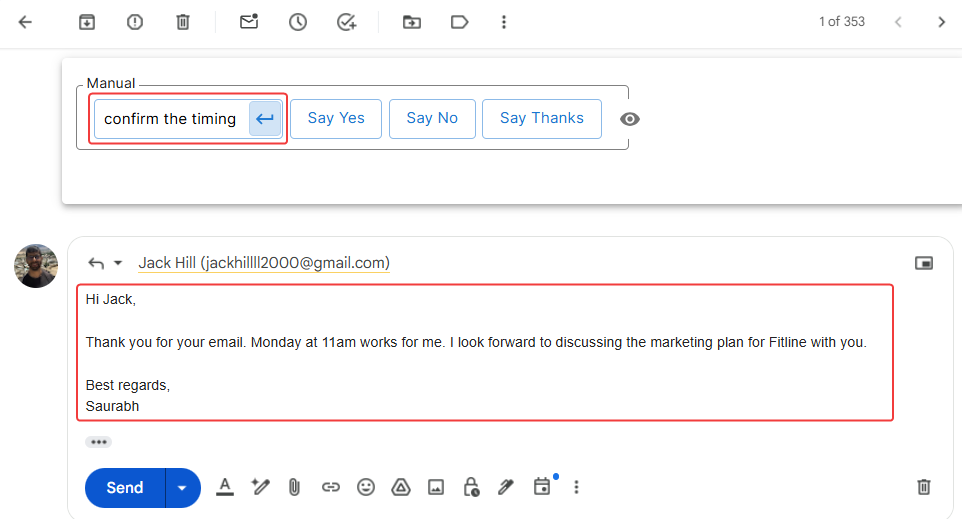Attach a file with the paperclip icon
The image size is (962, 519).
click(x=294, y=487)
